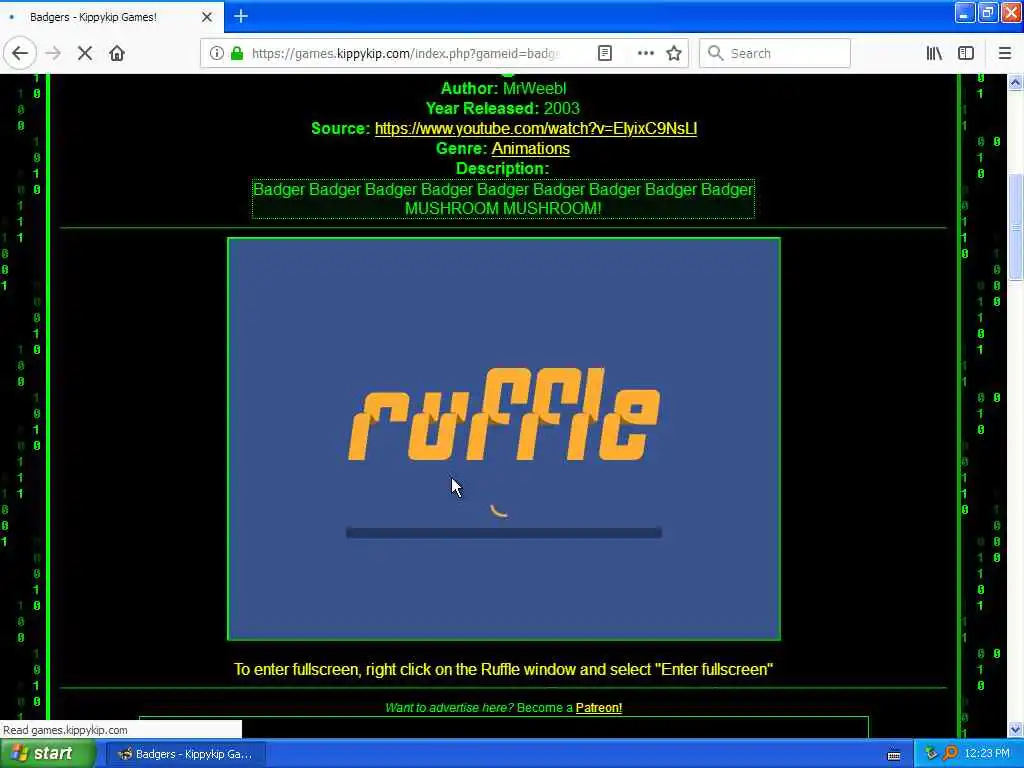Open the Animations genre link
Screen dimensions: 1024x768
[530, 149]
